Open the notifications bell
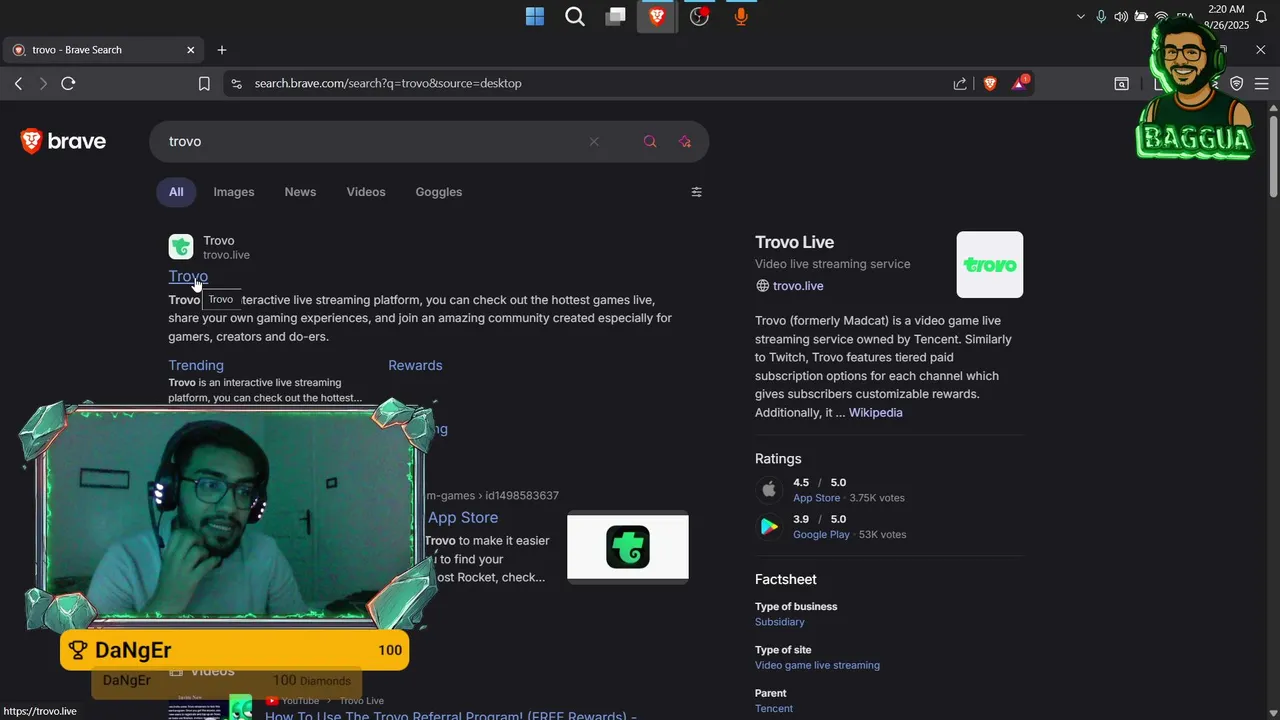Screen dimensions: 1280x720 coord(1261,17)
